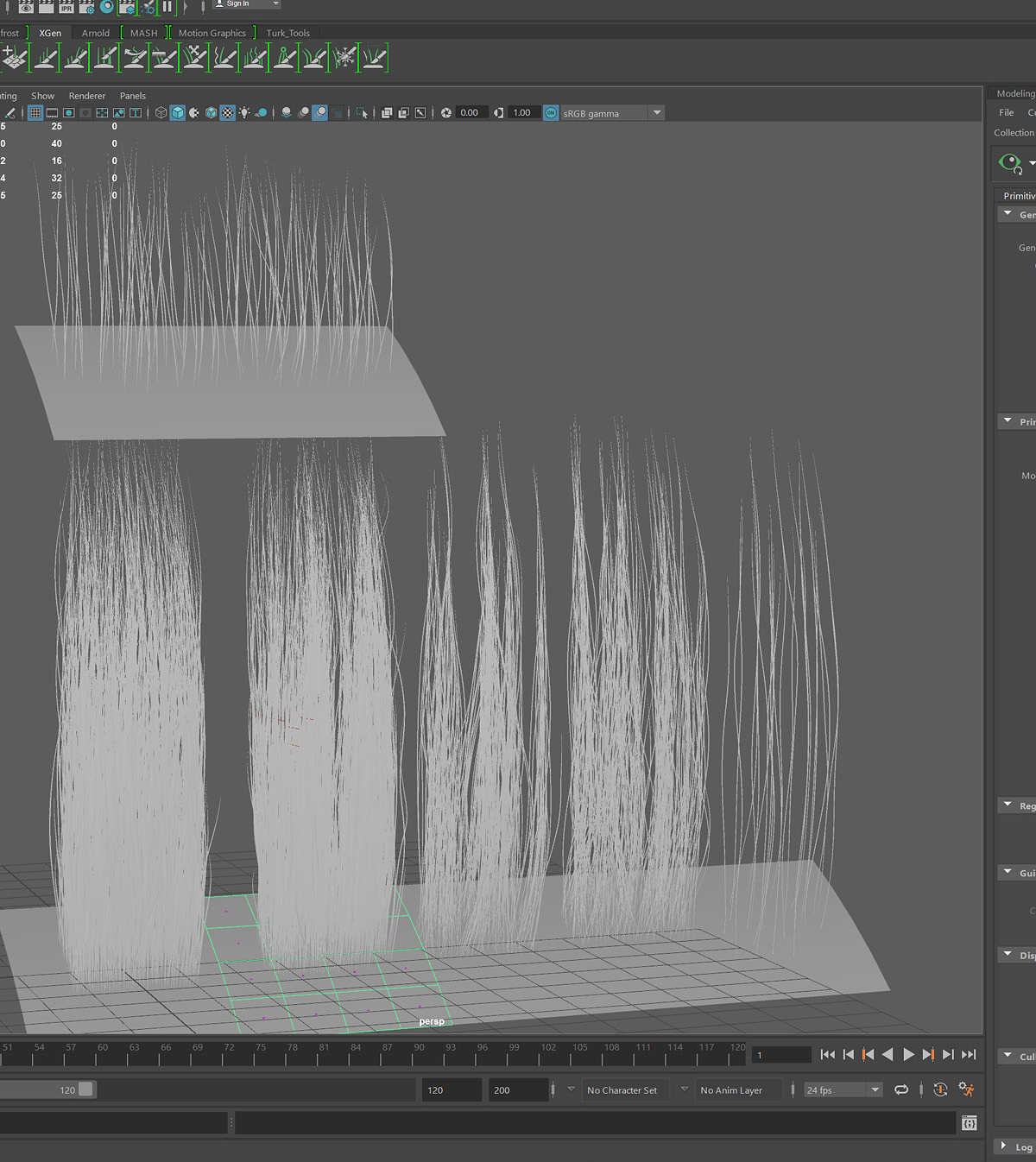This screenshot has height=1162, width=1036.
Task: Switch to the Arnold shelf tab
Action: pyautogui.click(x=96, y=33)
